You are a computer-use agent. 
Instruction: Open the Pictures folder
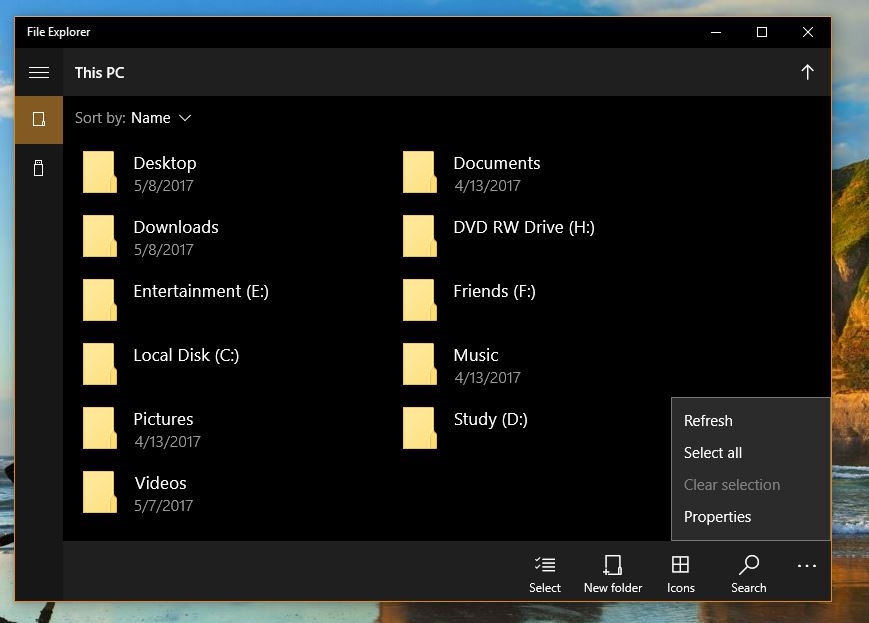tap(164, 419)
